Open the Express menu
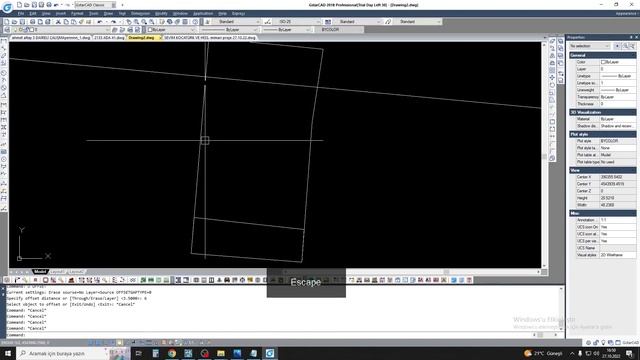The height and width of the screenshot is (360, 640). (238, 13)
